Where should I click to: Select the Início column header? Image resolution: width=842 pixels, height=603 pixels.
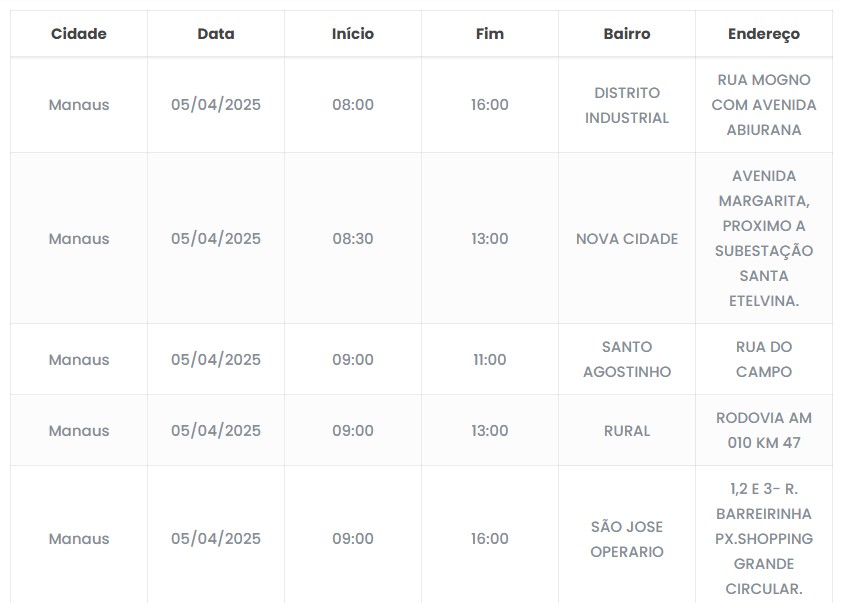[x=353, y=34]
